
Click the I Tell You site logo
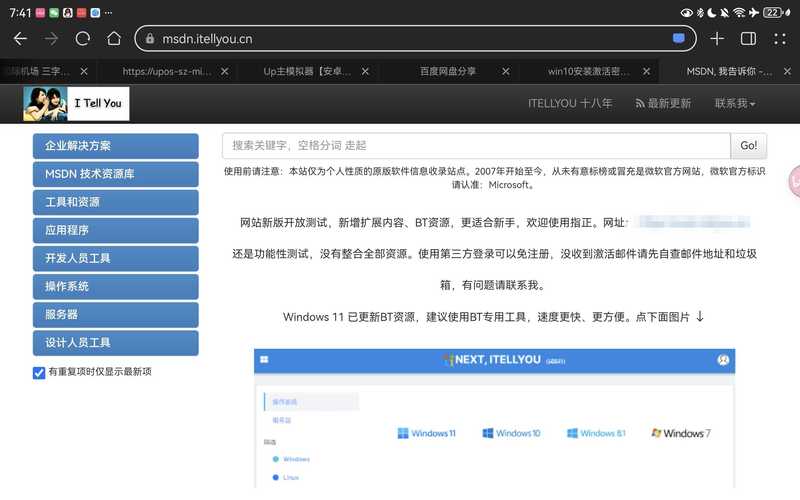pyautogui.click(x=77, y=104)
